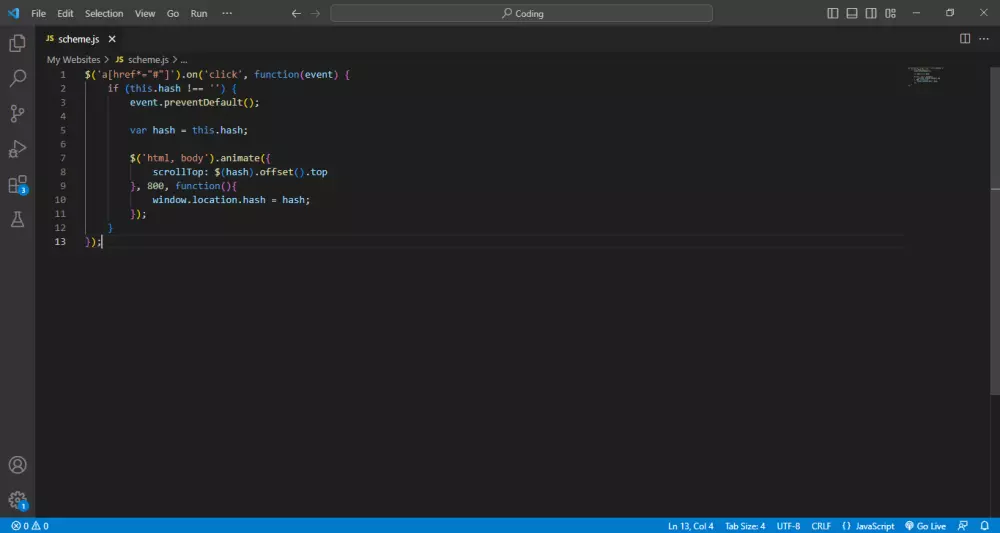
Task: Open the Edit menu
Action: 65,13
